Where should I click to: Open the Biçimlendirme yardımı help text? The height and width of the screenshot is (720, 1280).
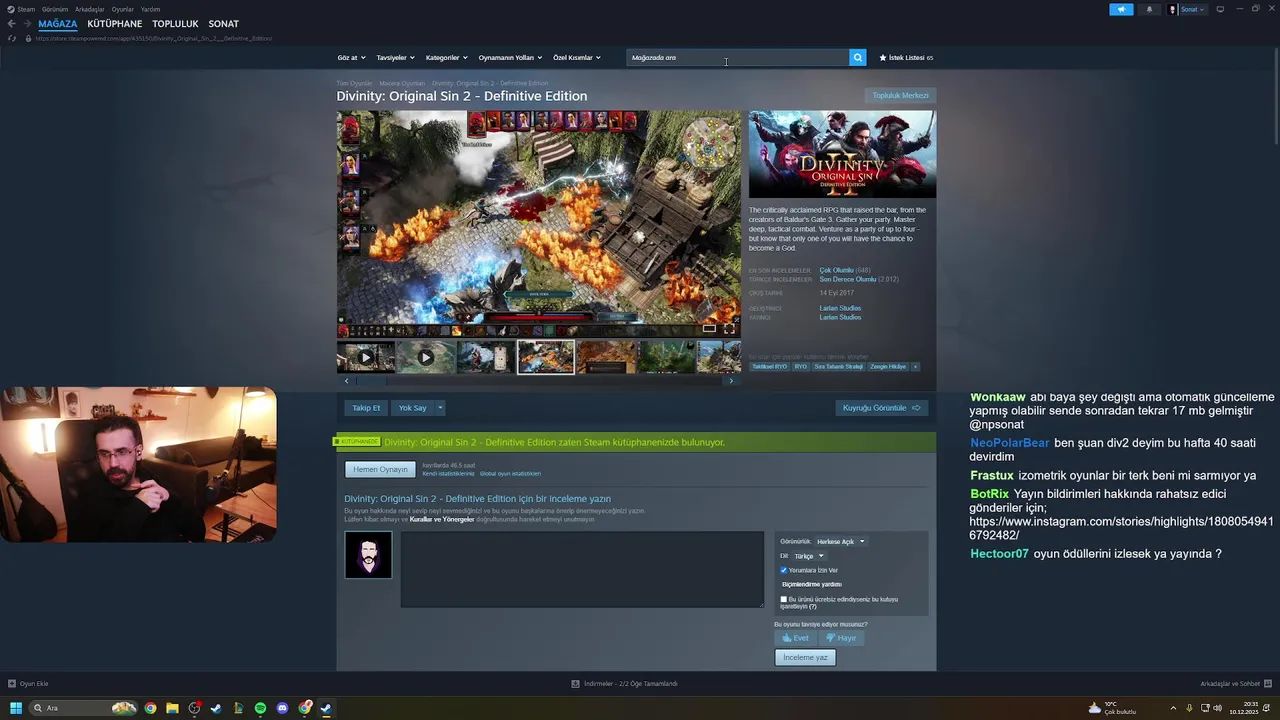pos(811,584)
